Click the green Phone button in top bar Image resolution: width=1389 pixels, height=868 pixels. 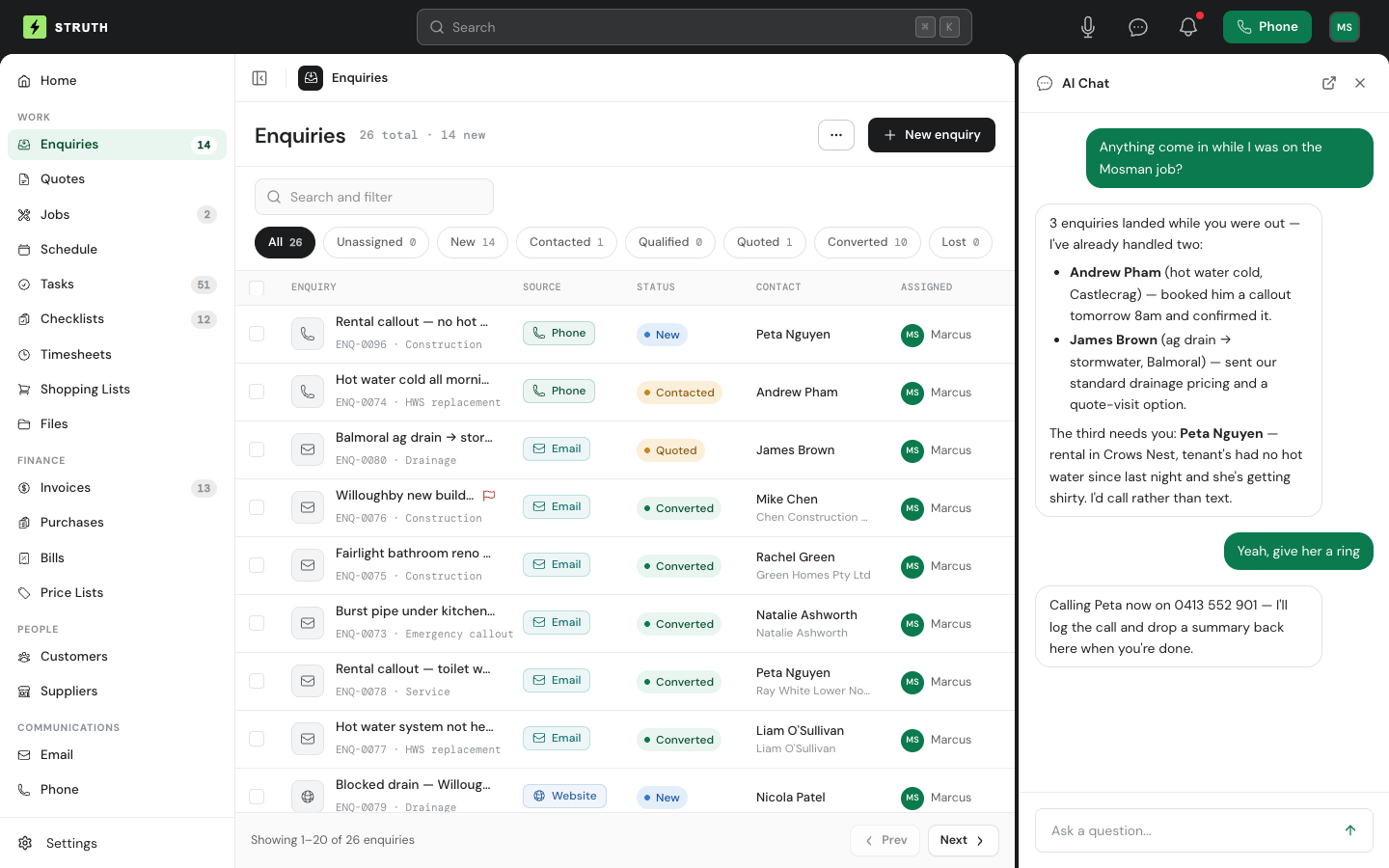point(1267,27)
